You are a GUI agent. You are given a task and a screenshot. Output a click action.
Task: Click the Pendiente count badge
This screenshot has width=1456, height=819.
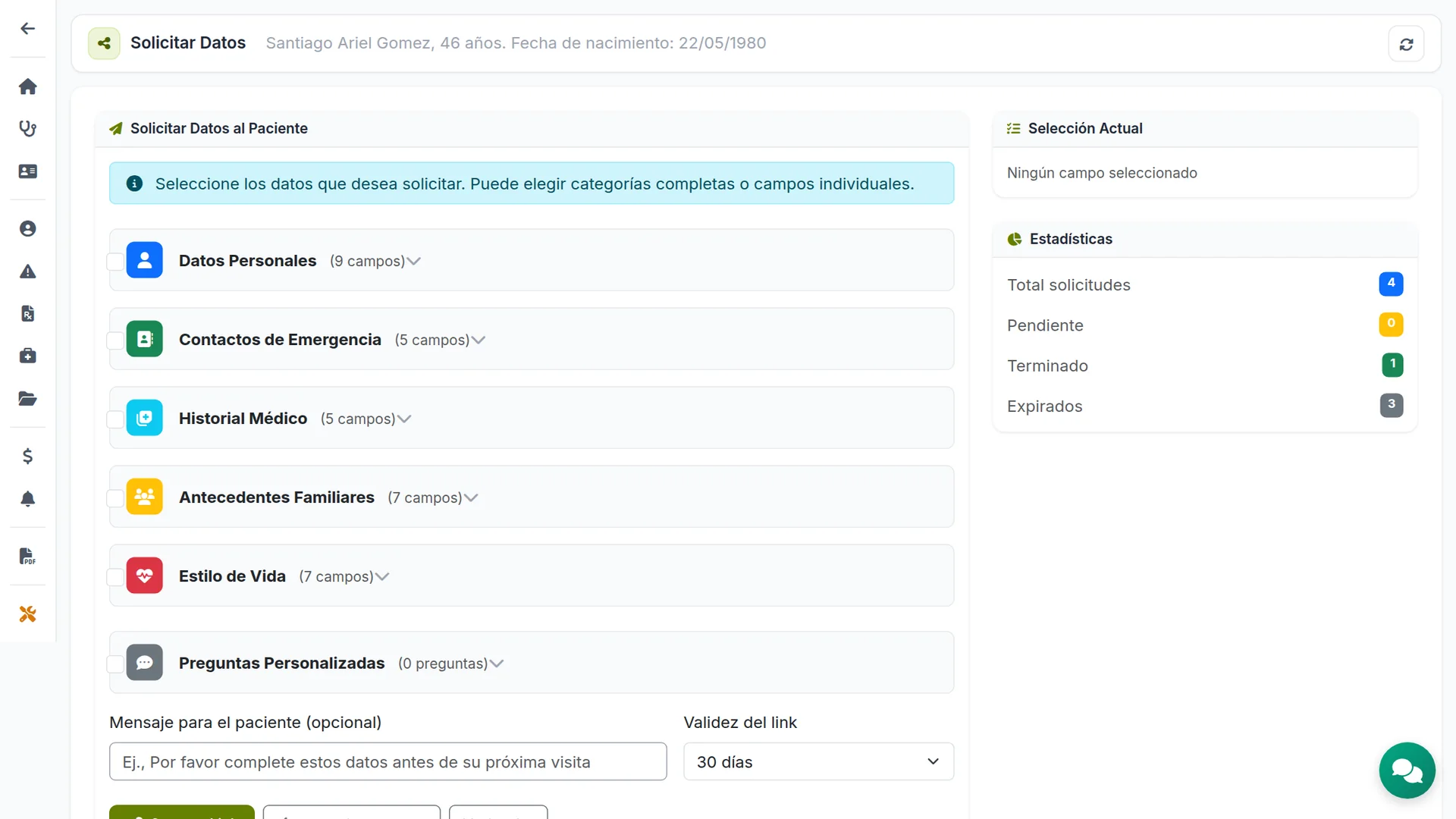click(x=1391, y=324)
